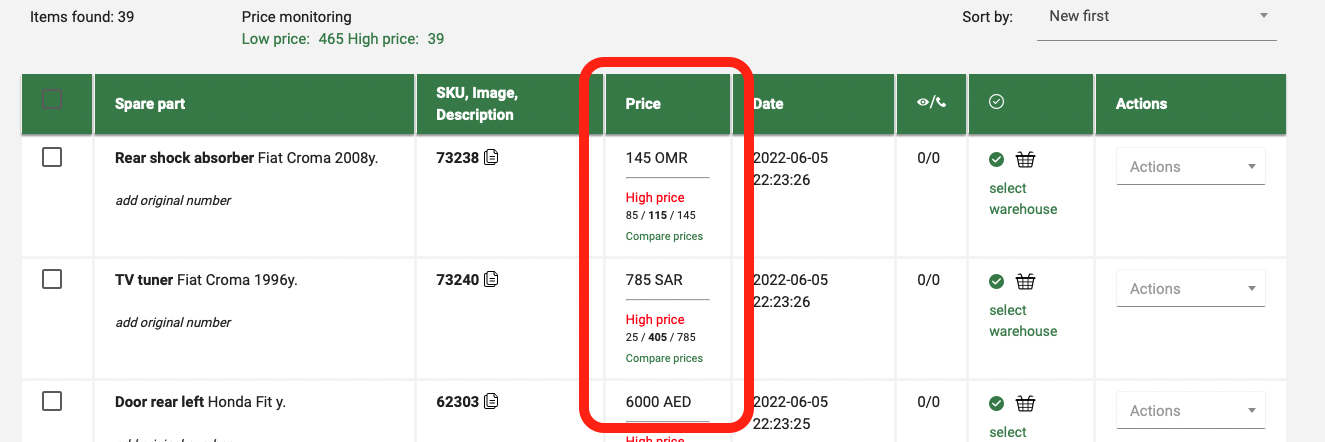Expand the Actions dropdown for Rear shock absorber

tap(1190, 167)
